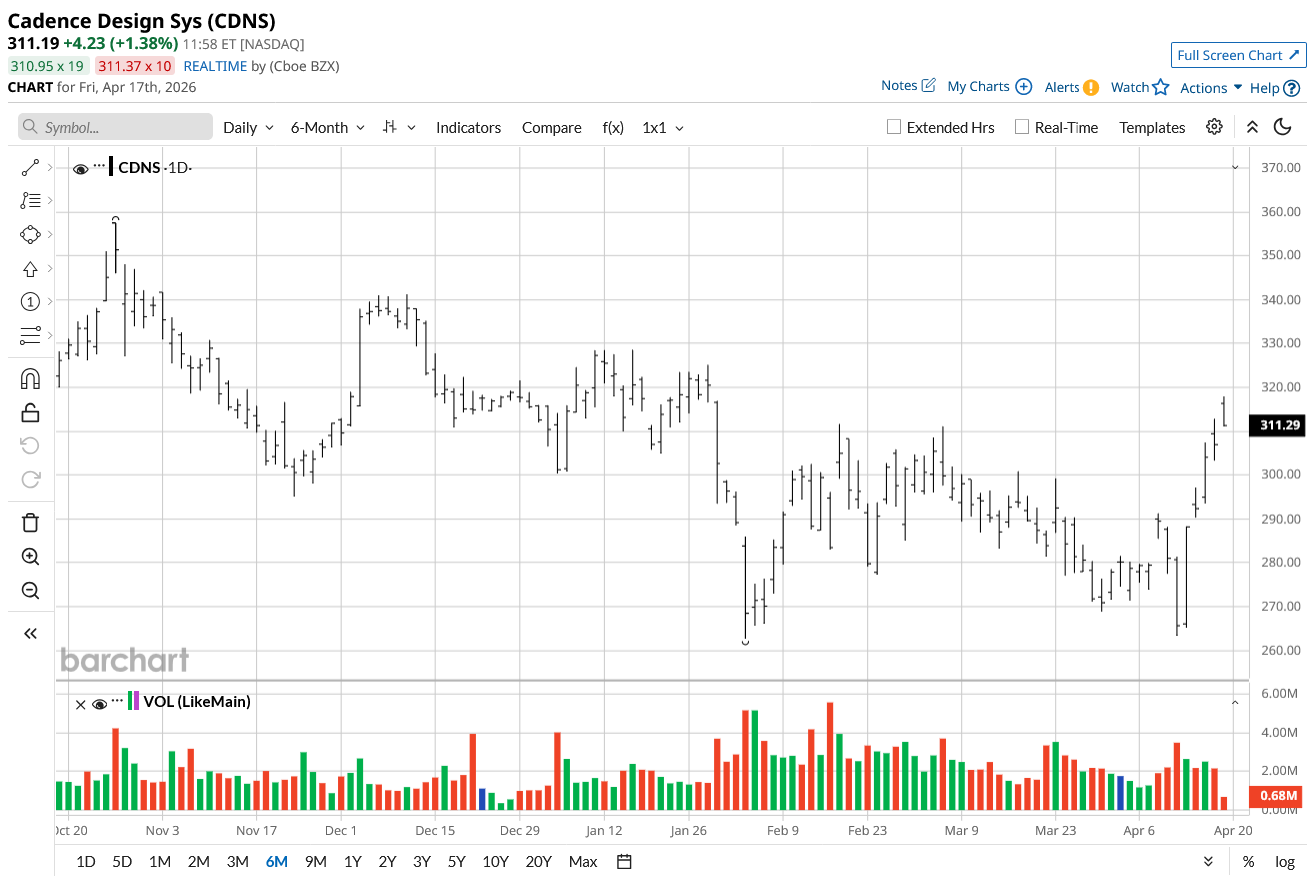The height and width of the screenshot is (876, 1308).
Task: Select the trend line drawing tool
Action: coord(30,168)
